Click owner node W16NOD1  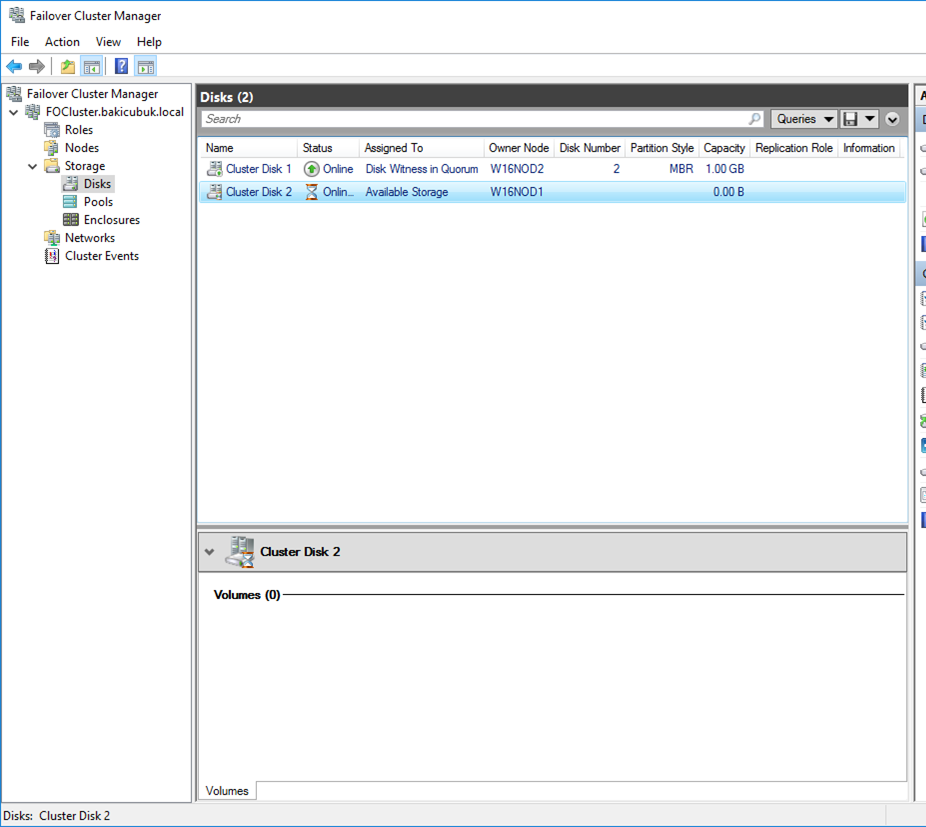click(x=516, y=192)
